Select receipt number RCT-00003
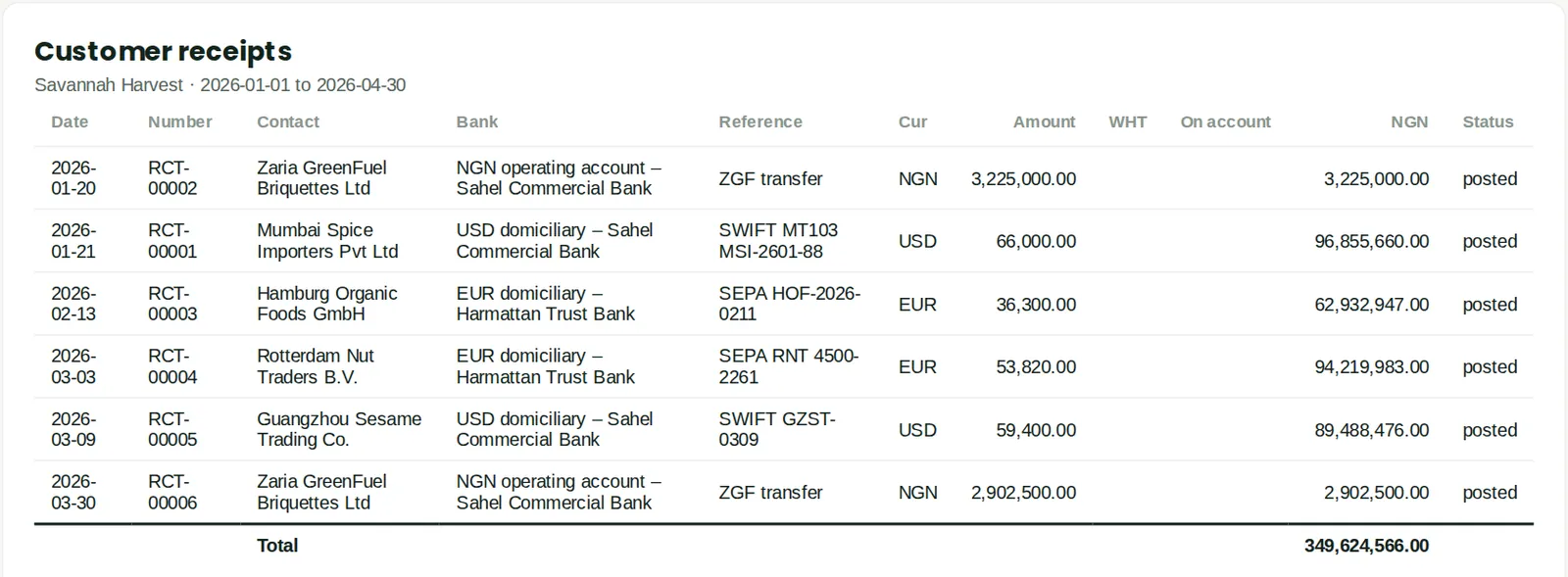The height and width of the screenshot is (577, 1568). (x=172, y=304)
